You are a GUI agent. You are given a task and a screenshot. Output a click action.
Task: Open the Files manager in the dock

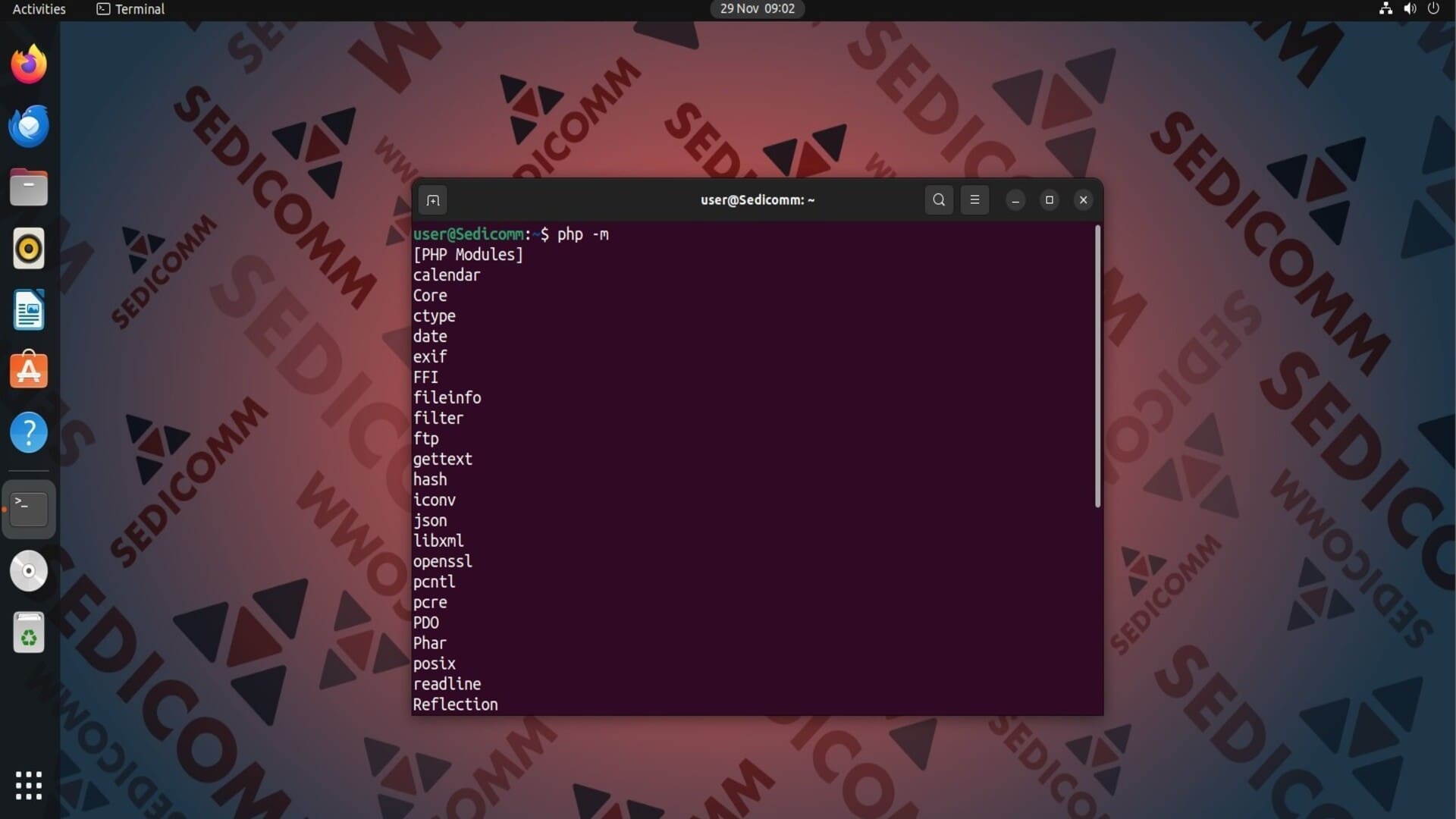click(x=29, y=187)
